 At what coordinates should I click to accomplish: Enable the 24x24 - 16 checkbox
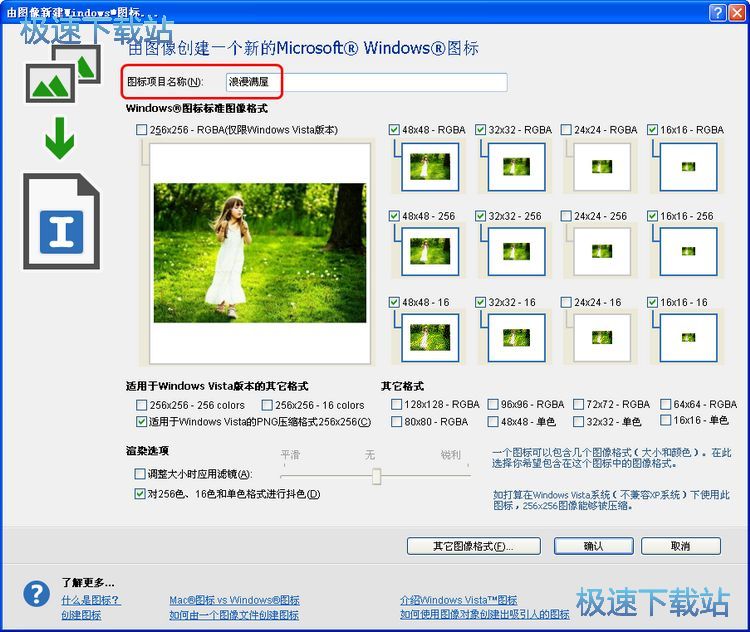pyautogui.click(x=566, y=302)
